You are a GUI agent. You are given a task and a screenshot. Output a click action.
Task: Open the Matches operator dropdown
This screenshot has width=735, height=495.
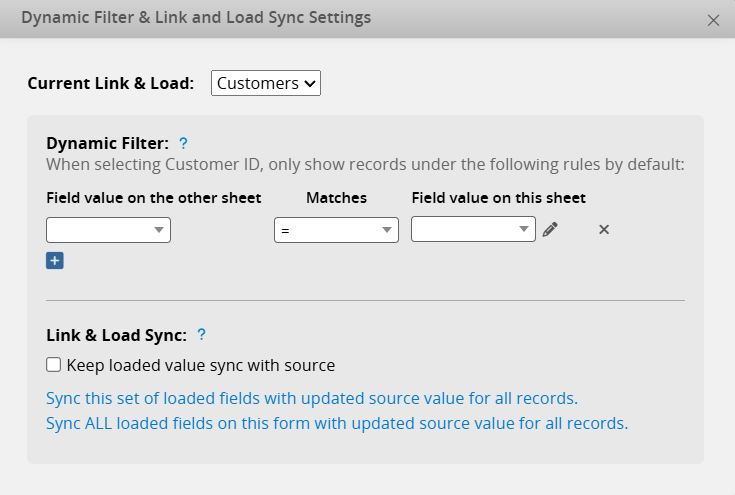[336, 230]
